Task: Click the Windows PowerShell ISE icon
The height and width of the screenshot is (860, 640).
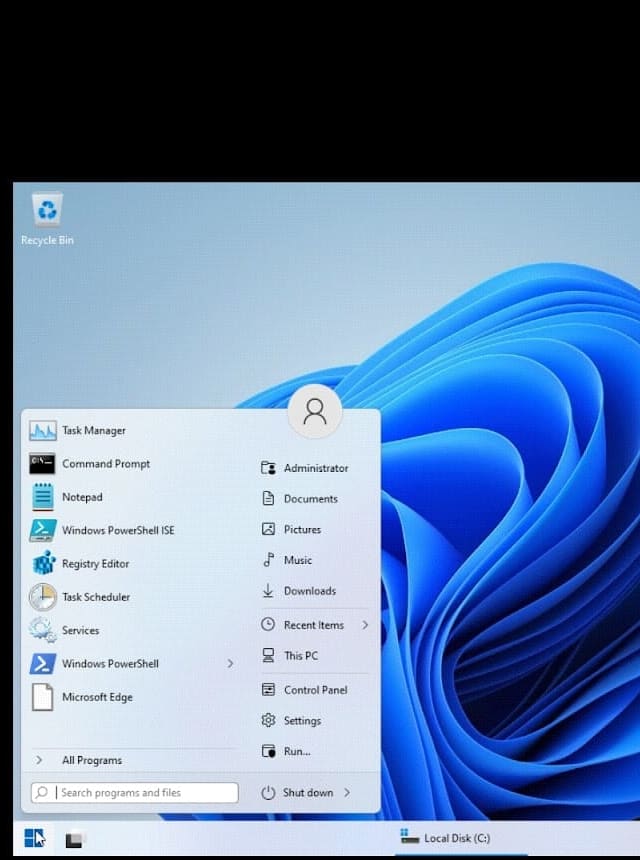Action: coord(42,530)
